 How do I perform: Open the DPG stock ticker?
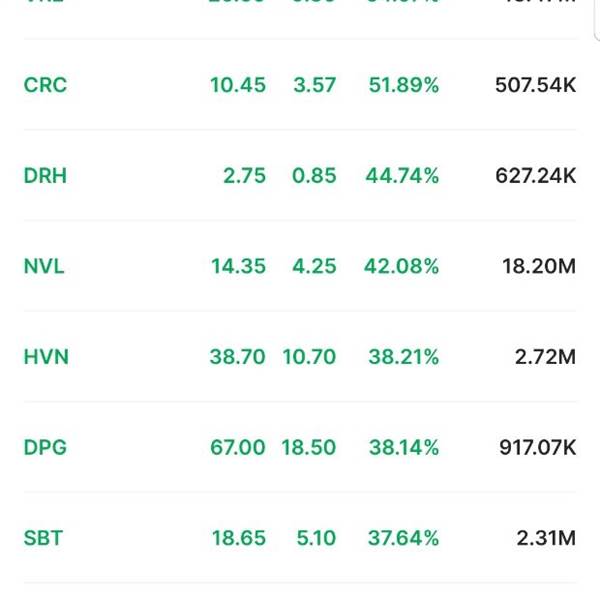coord(45,447)
